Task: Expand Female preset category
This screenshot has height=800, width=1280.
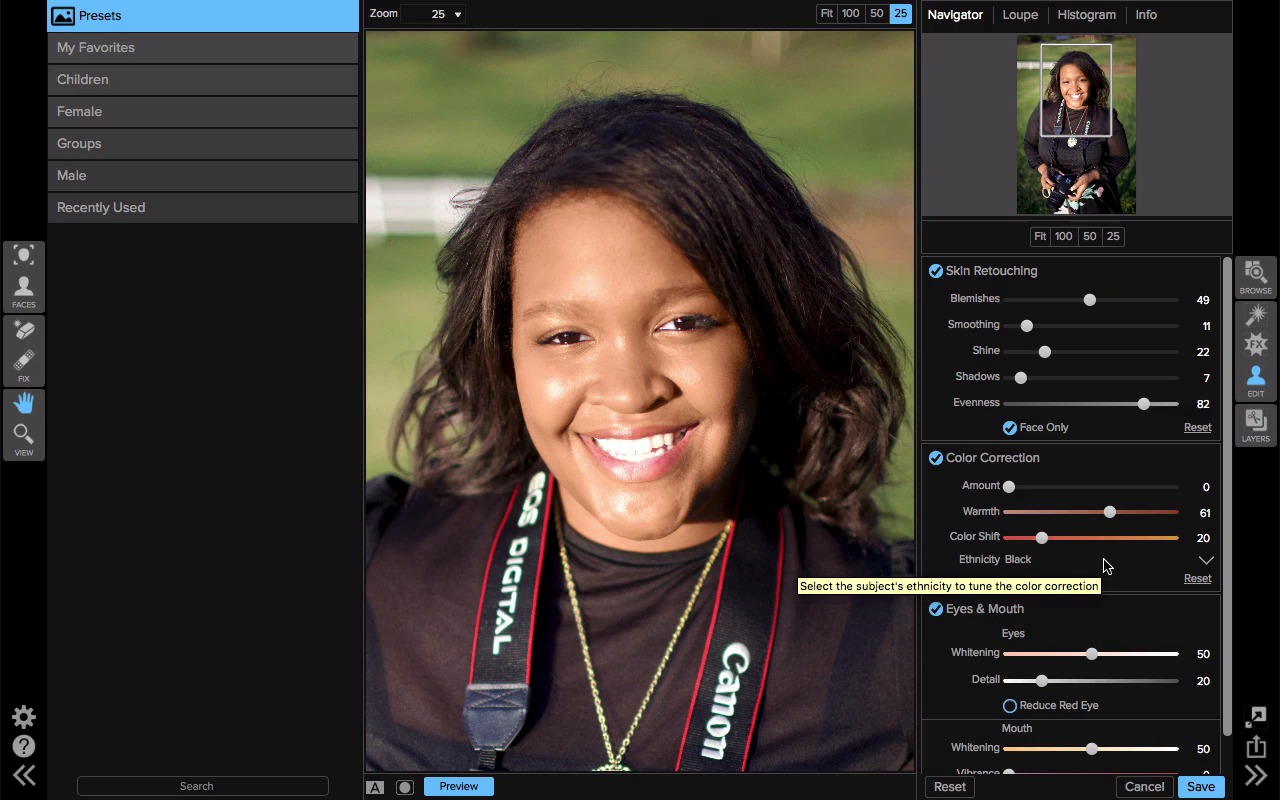Action: pyautogui.click(x=203, y=111)
